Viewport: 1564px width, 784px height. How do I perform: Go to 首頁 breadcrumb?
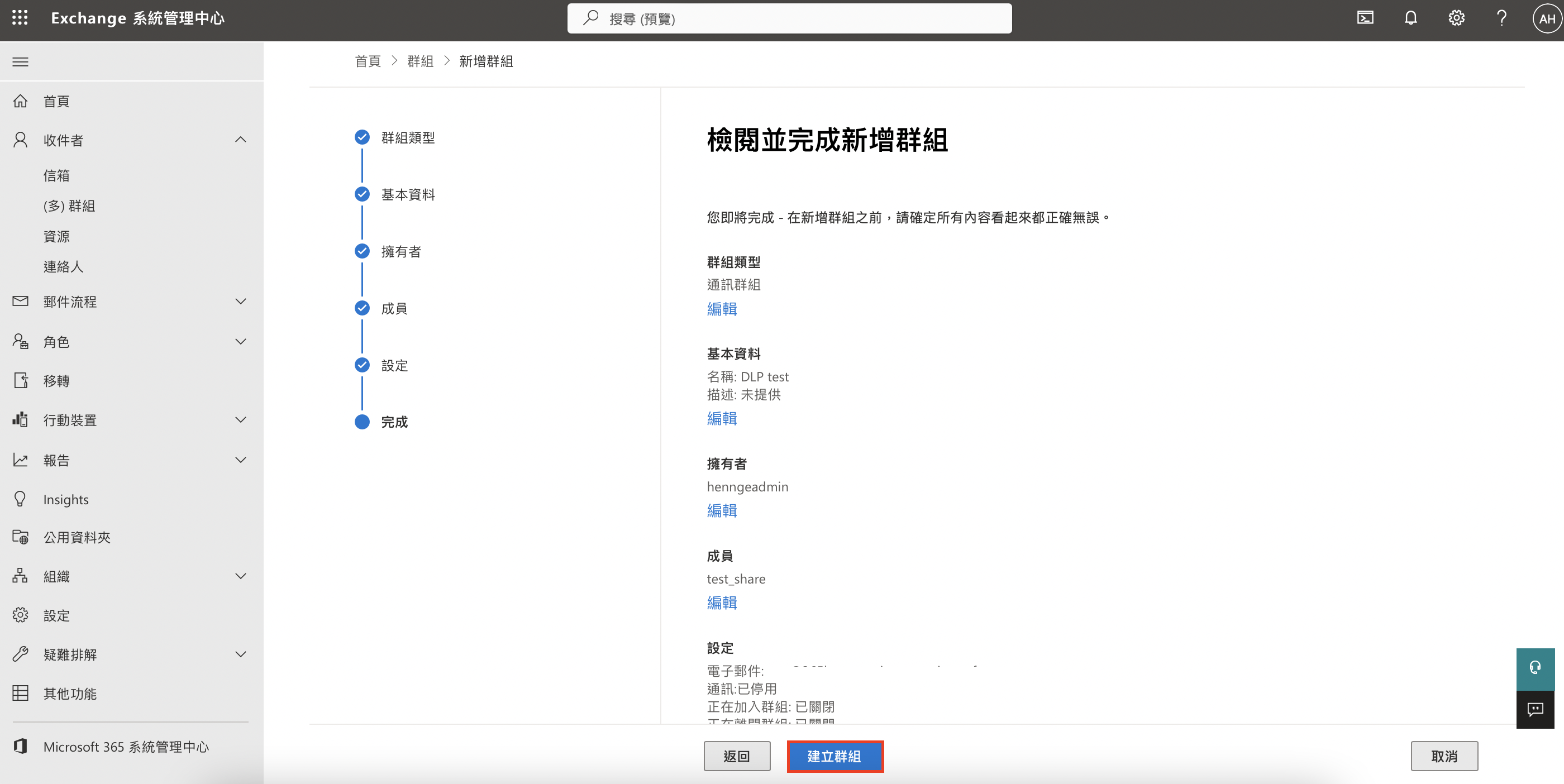click(x=368, y=61)
